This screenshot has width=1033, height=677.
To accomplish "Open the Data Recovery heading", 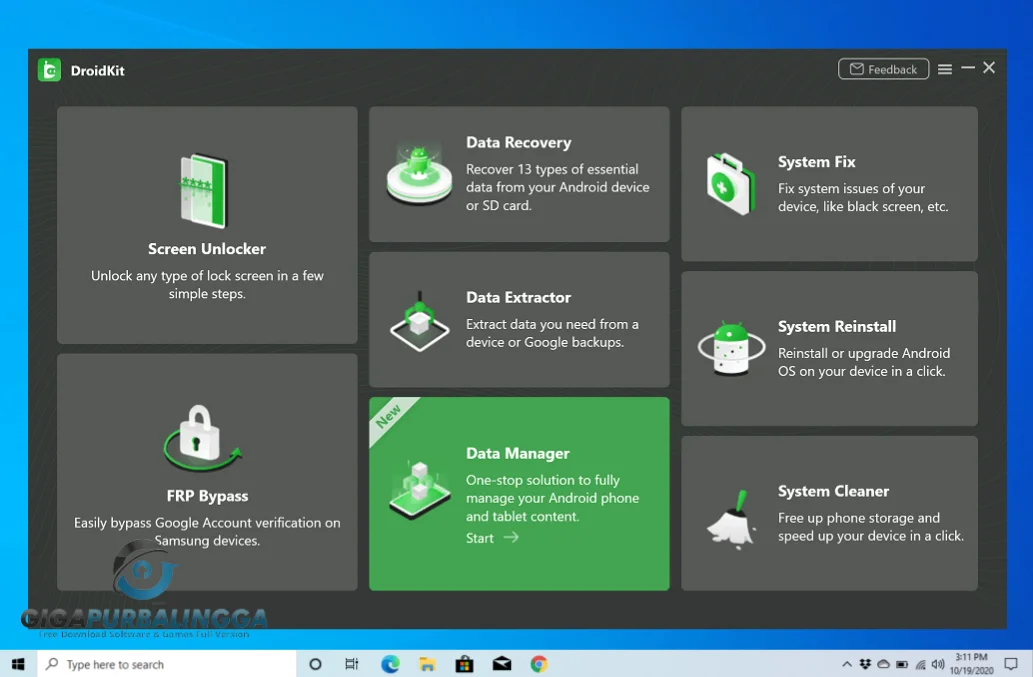I will (x=518, y=142).
